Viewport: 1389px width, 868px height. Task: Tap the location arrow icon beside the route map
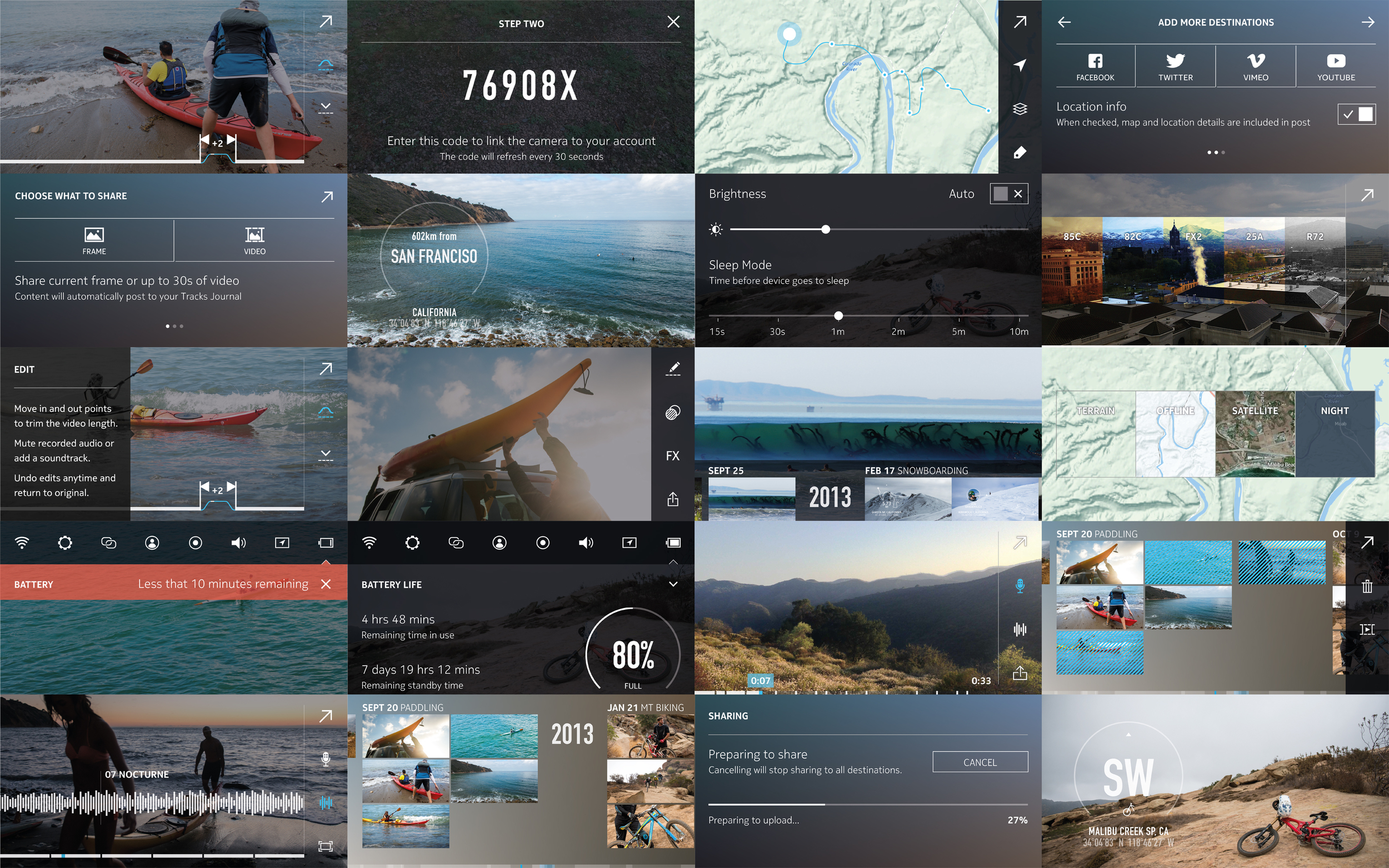pyautogui.click(x=1020, y=65)
